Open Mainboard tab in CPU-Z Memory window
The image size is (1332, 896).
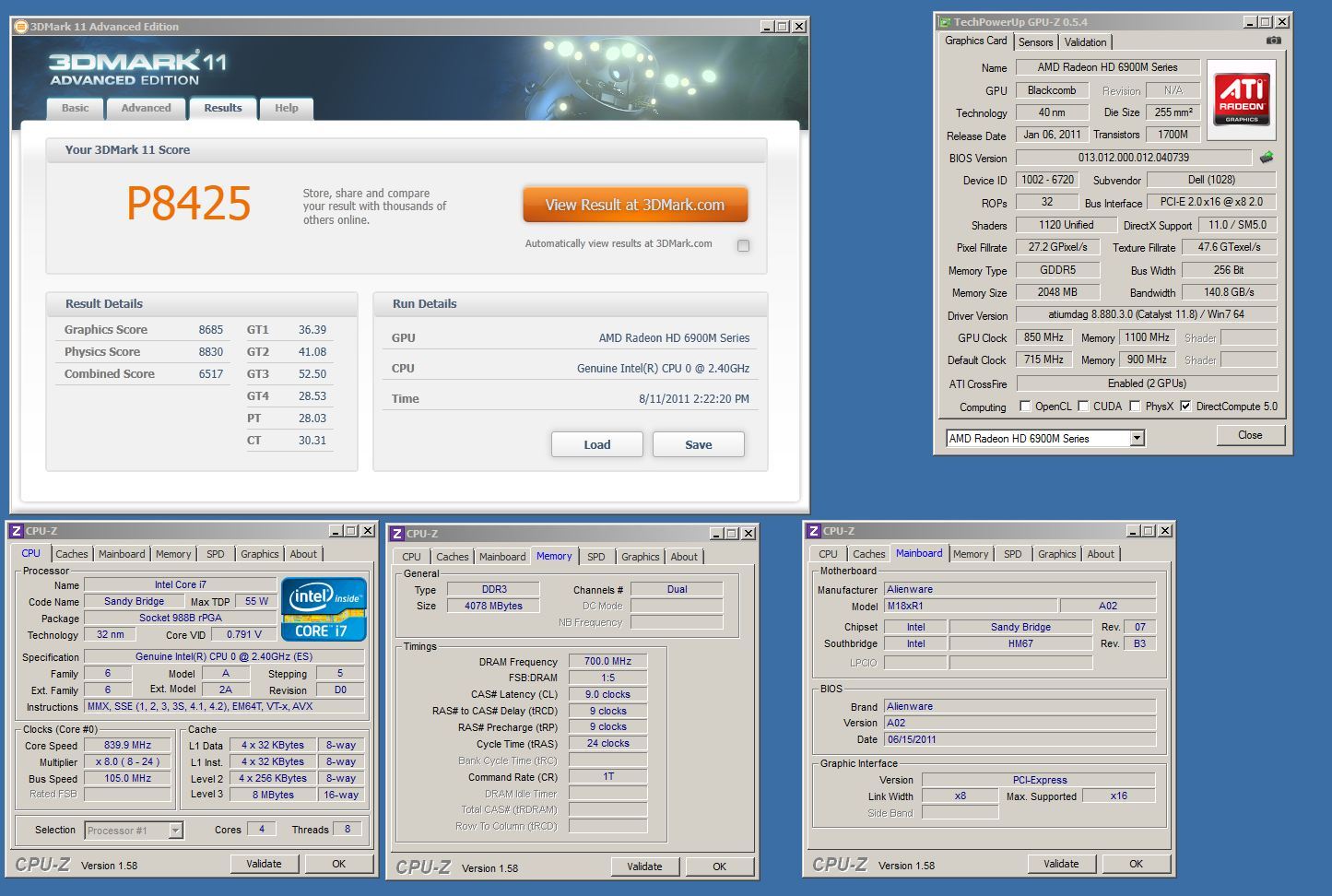pos(502,557)
